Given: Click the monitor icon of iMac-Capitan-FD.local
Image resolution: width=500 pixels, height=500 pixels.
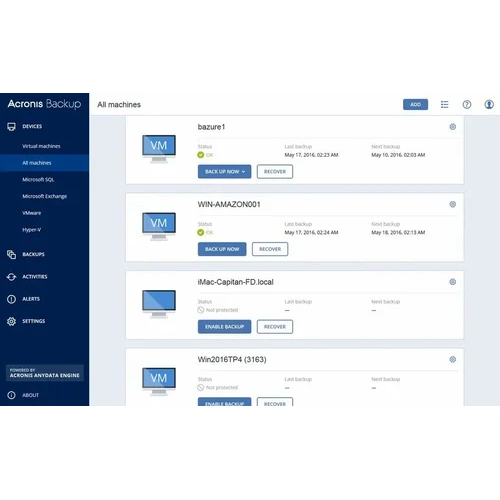Looking at the screenshot, I should tap(159, 304).
